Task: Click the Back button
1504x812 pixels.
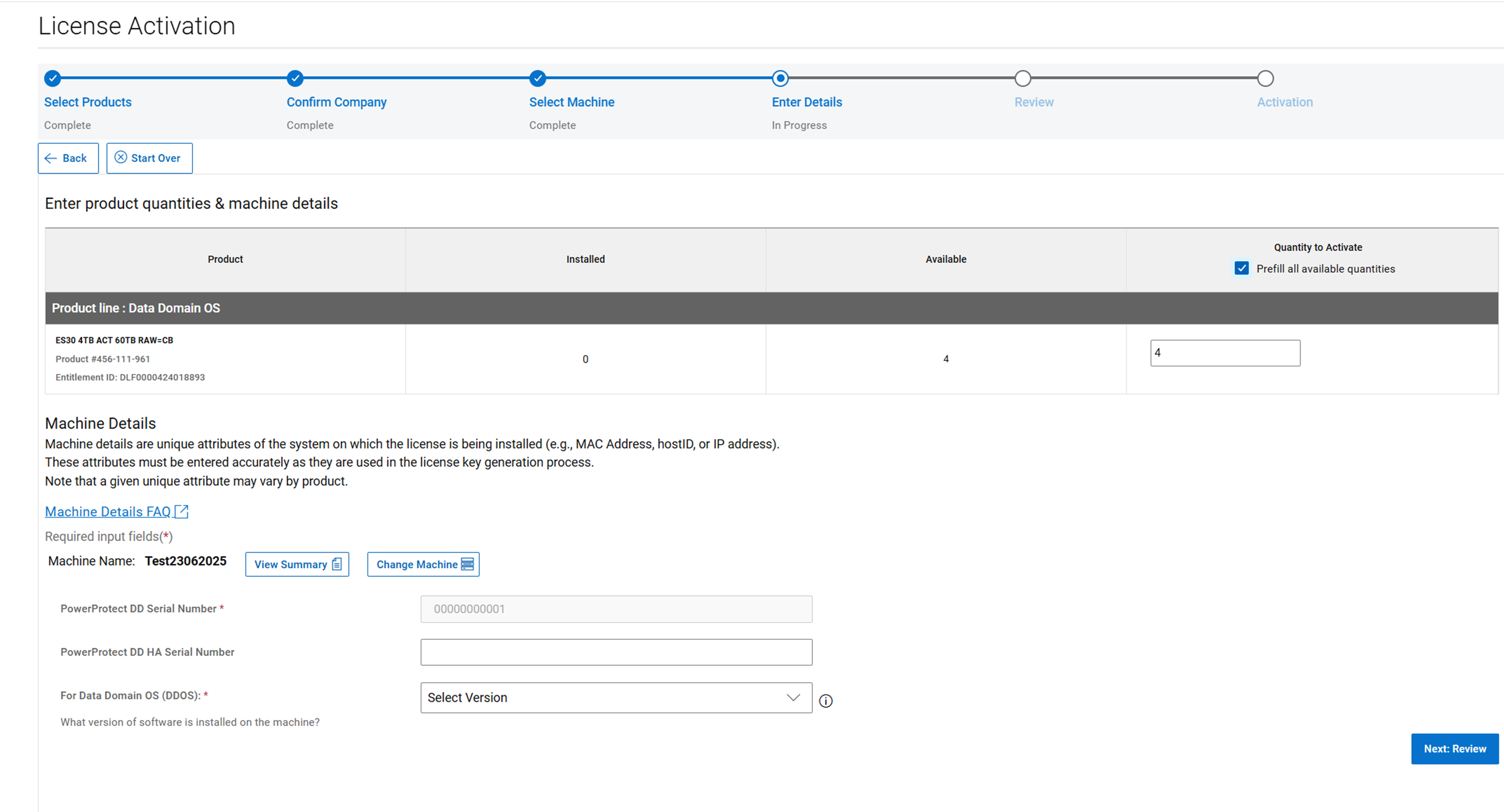Action: (x=68, y=158)
